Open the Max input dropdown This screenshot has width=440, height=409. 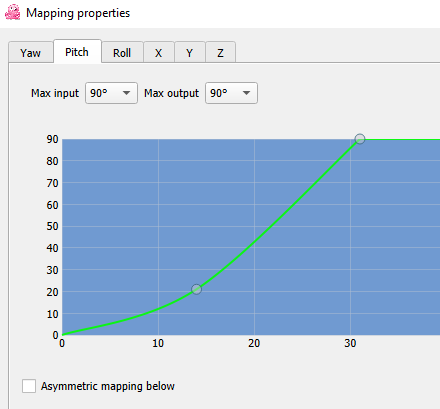pyautogui.click(x=111, y=93)
